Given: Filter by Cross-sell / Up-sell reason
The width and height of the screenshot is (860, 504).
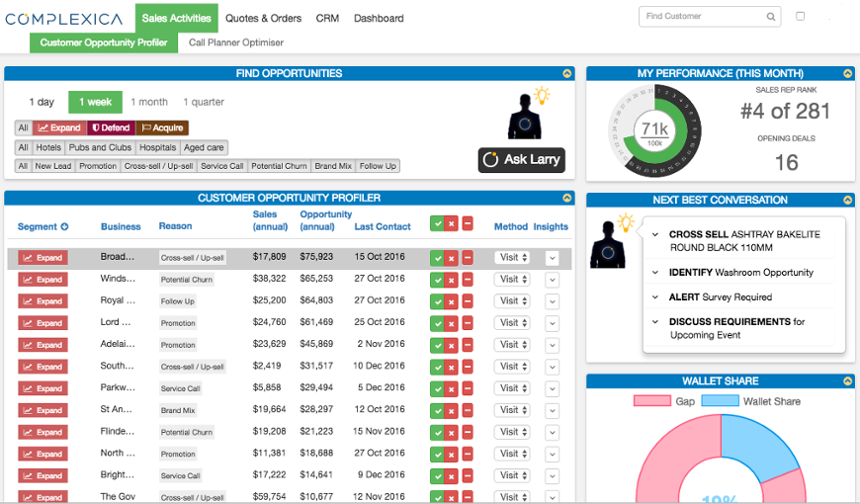Looking at the screenshot, I should [159, 166].
